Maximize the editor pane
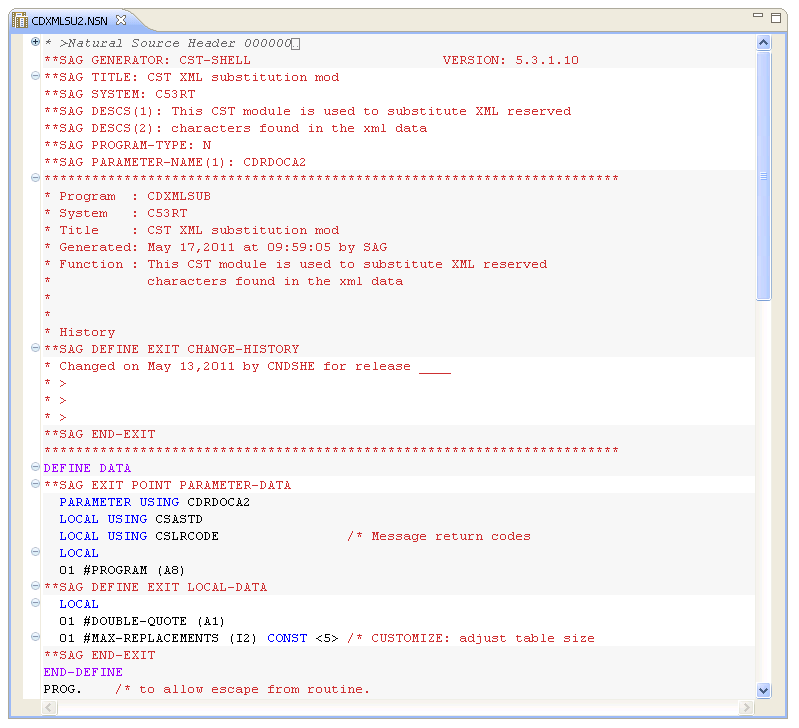This screenshot has width=799, height=728. pyautogui.click(x=777, y=18)
